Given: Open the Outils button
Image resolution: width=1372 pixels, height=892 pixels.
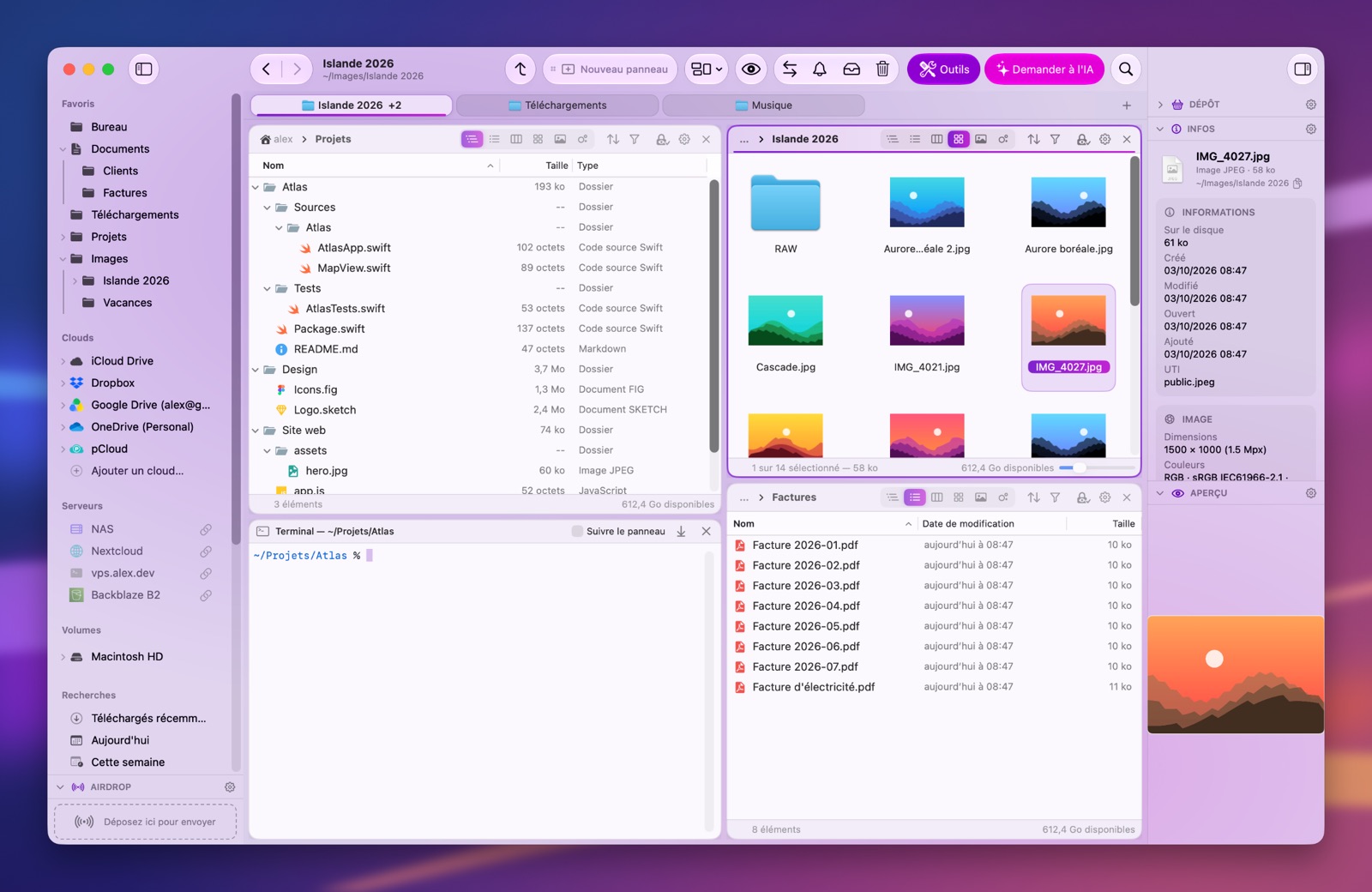Looking at the screenshot, I should tap(943, 69).
